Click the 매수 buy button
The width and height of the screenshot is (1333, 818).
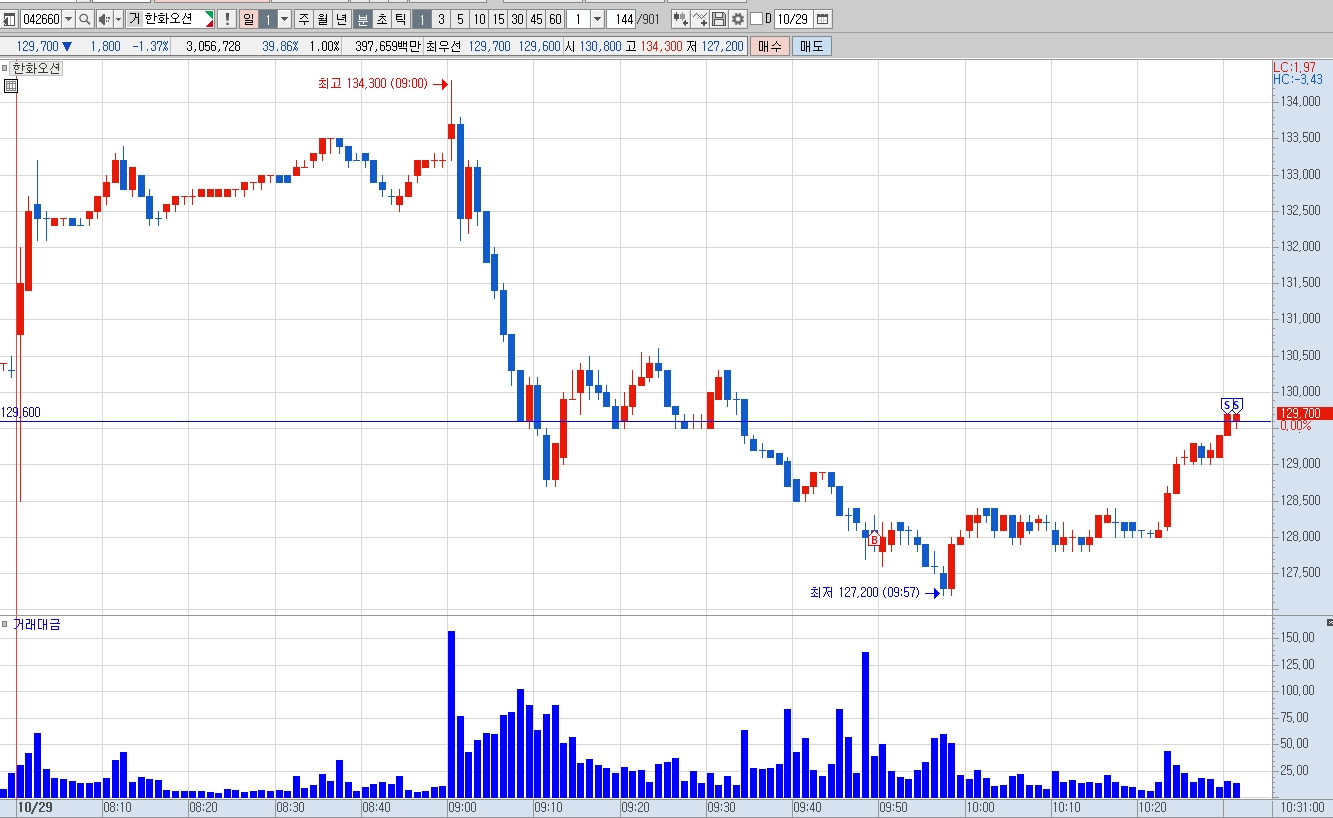(x=770, y=46)
